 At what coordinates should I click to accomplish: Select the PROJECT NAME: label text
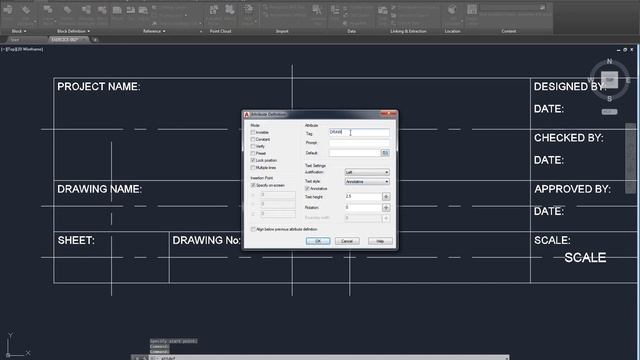99,87
